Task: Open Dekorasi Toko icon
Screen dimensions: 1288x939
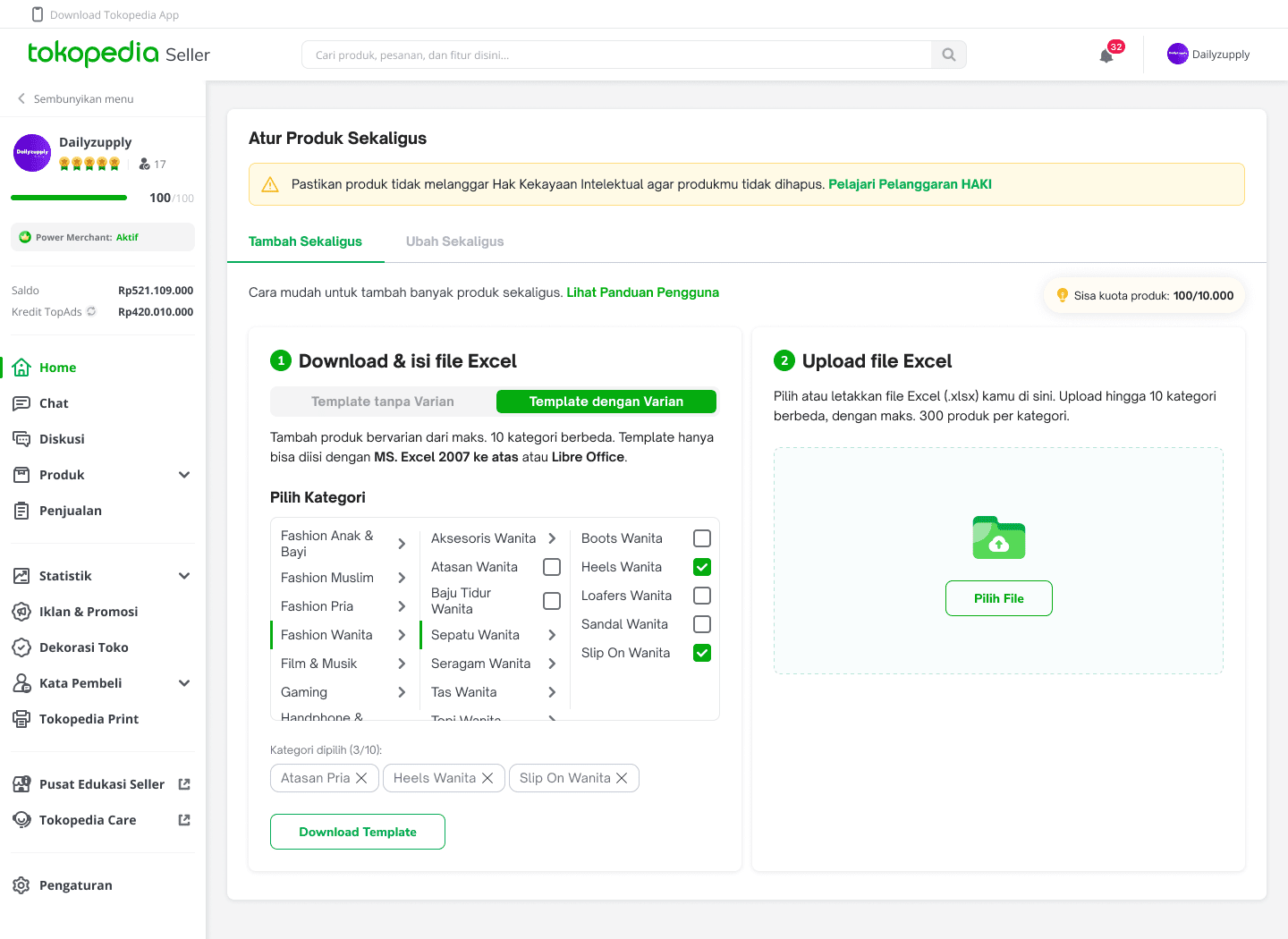Action: coord(21,647)
